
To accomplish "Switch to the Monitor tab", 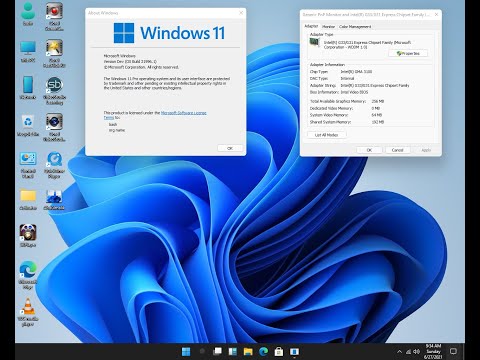I will (x=328, y=26).
